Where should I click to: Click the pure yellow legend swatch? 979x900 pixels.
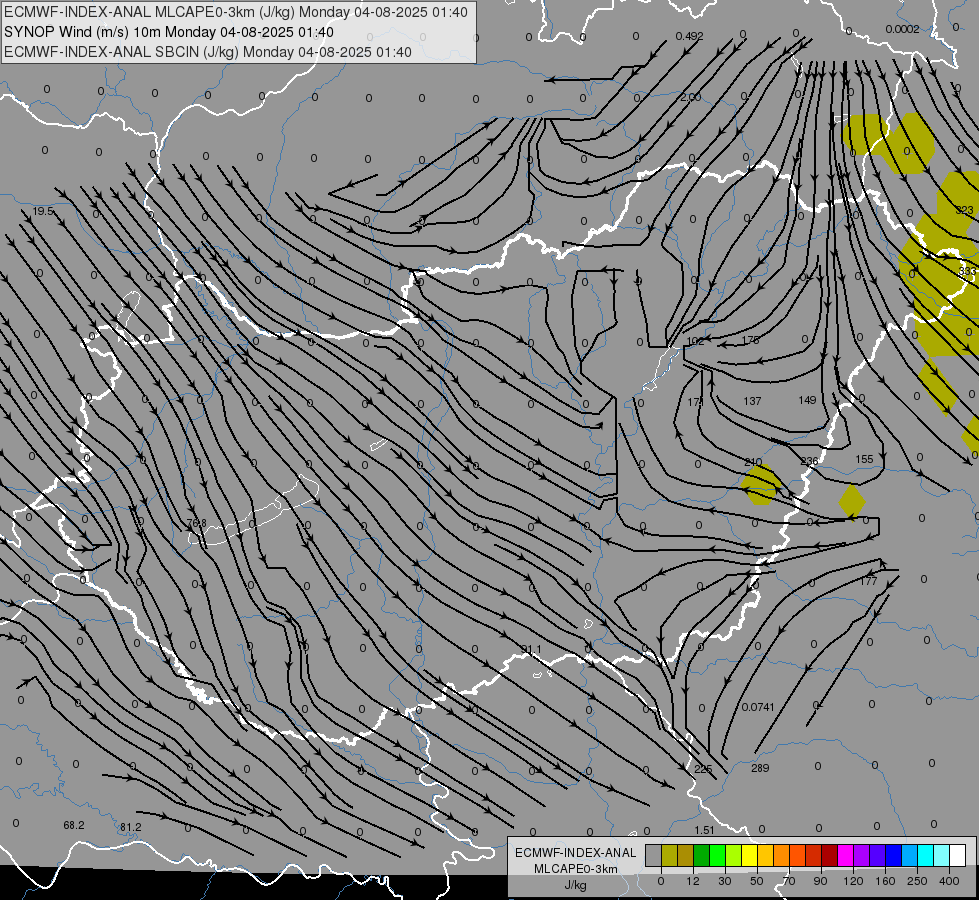750,855
